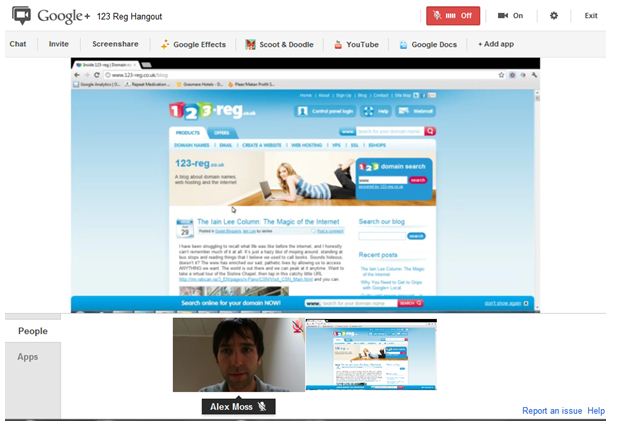
Task: Close the bottom banner via its X
Action: click(526, 303)
